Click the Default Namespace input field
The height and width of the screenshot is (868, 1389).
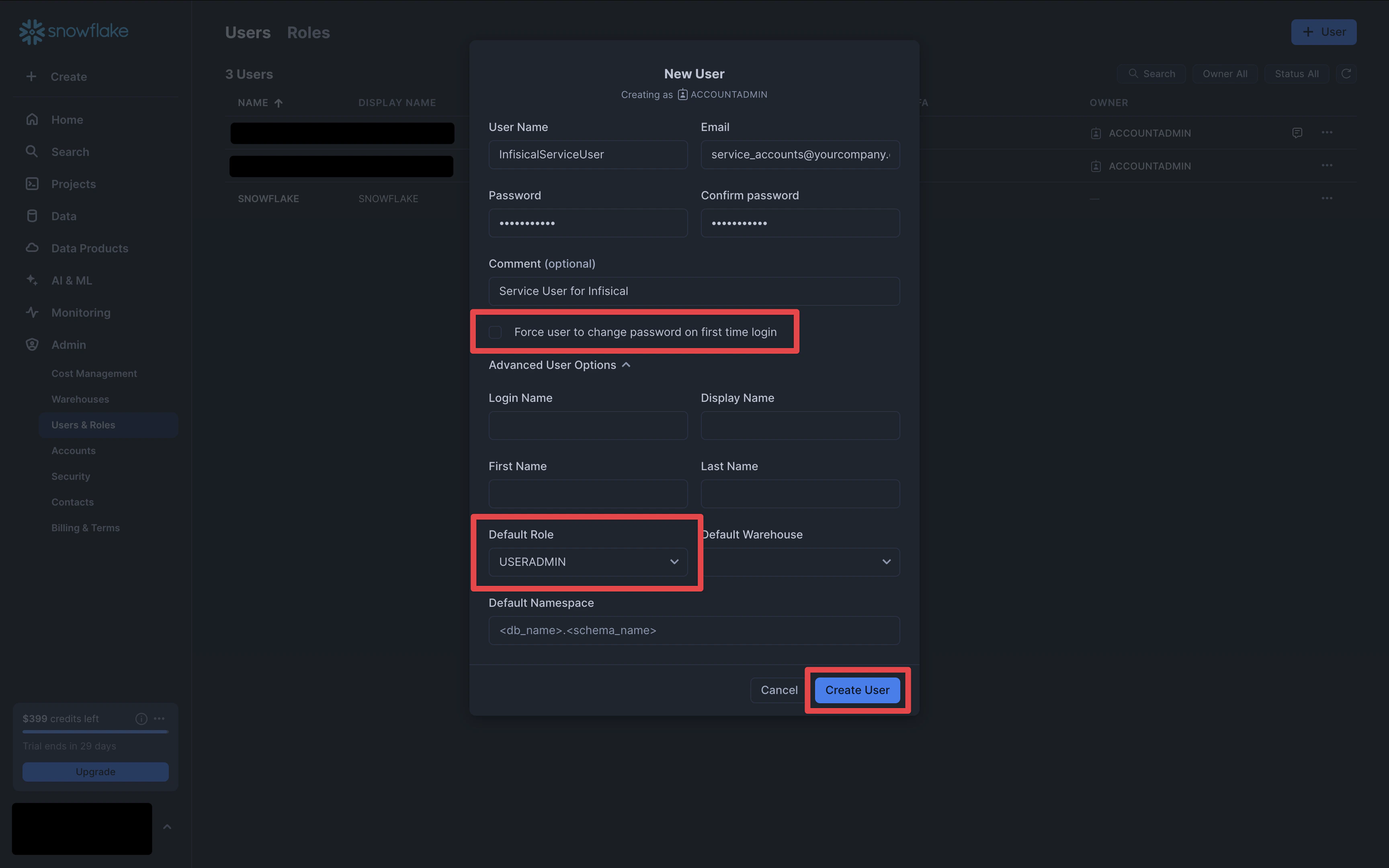(694, 631)
